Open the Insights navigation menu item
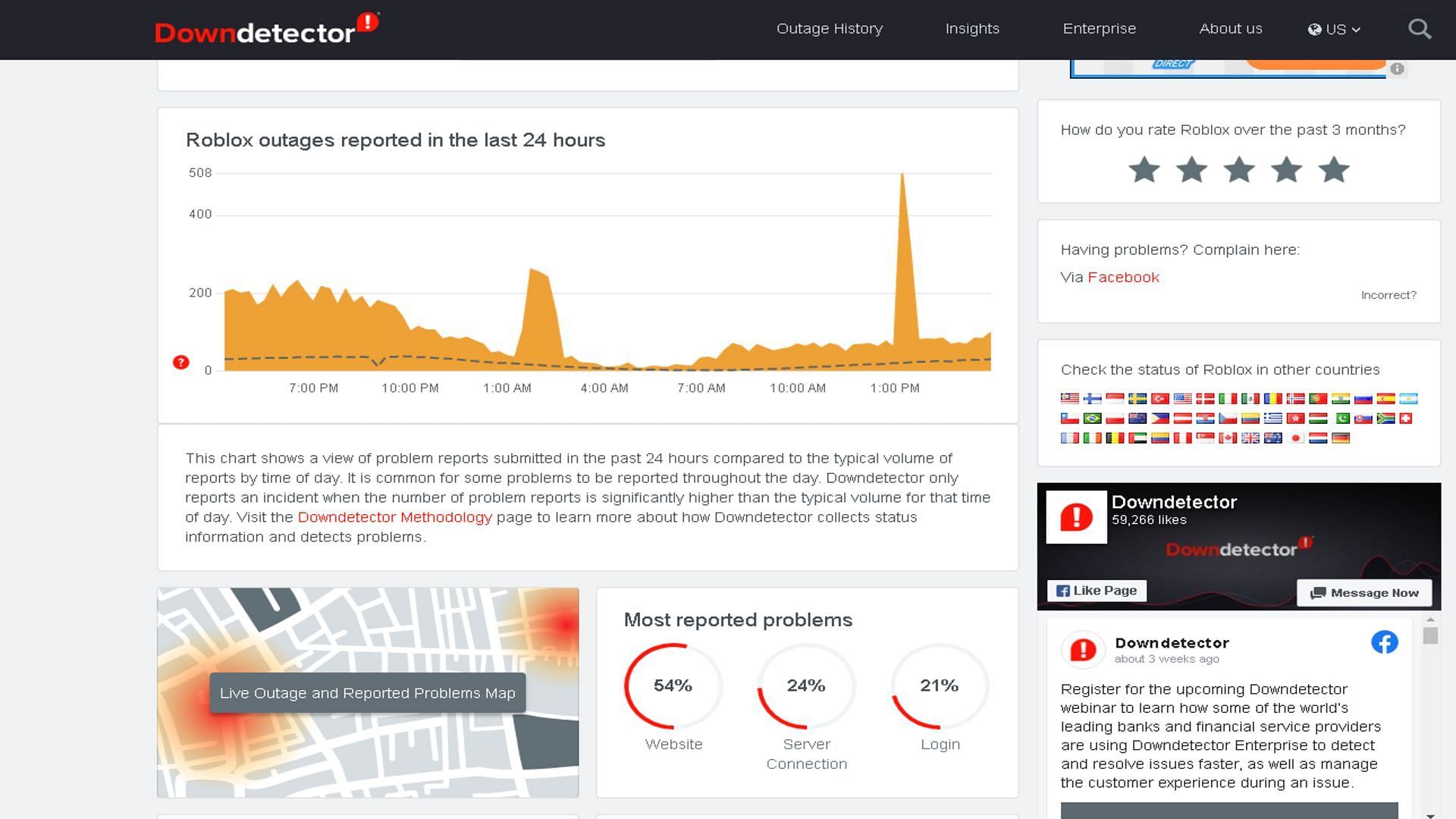This screenshot has width=1456, height=819. (973, 28)
